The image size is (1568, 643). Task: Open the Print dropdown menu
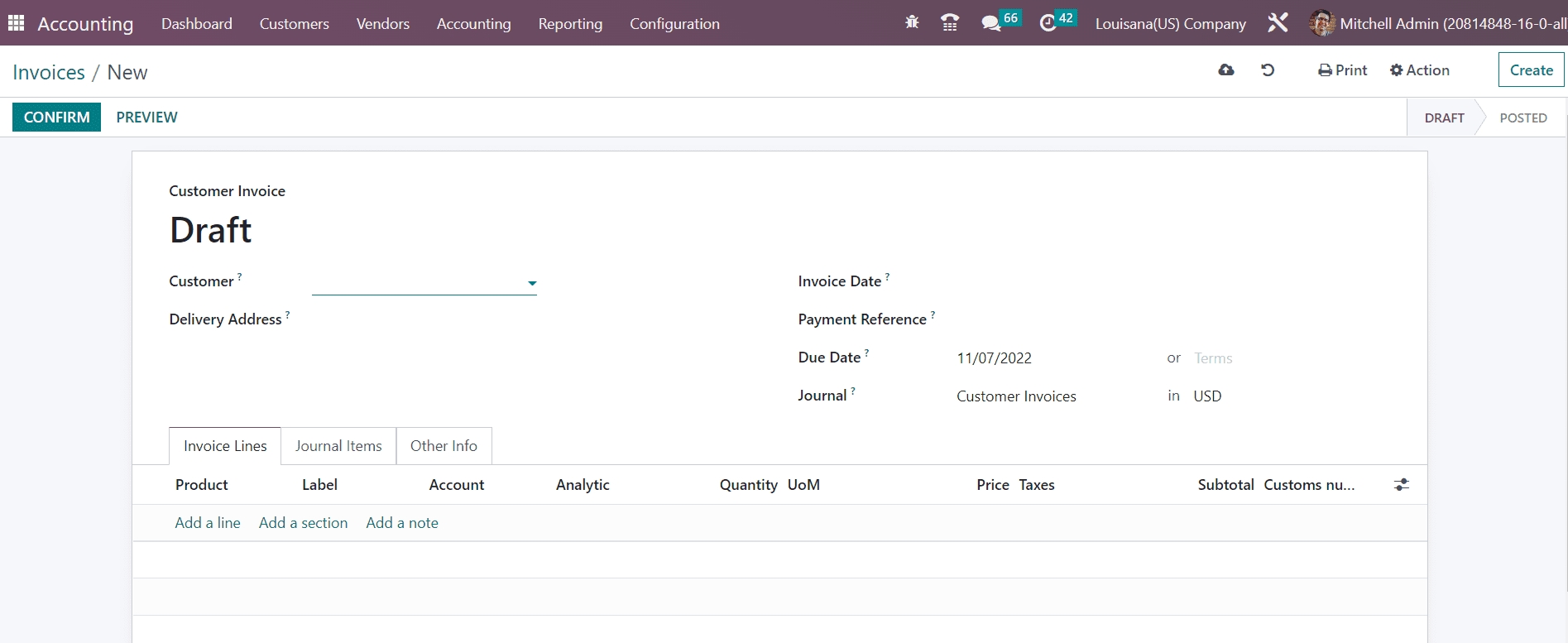click(1342, 70)
